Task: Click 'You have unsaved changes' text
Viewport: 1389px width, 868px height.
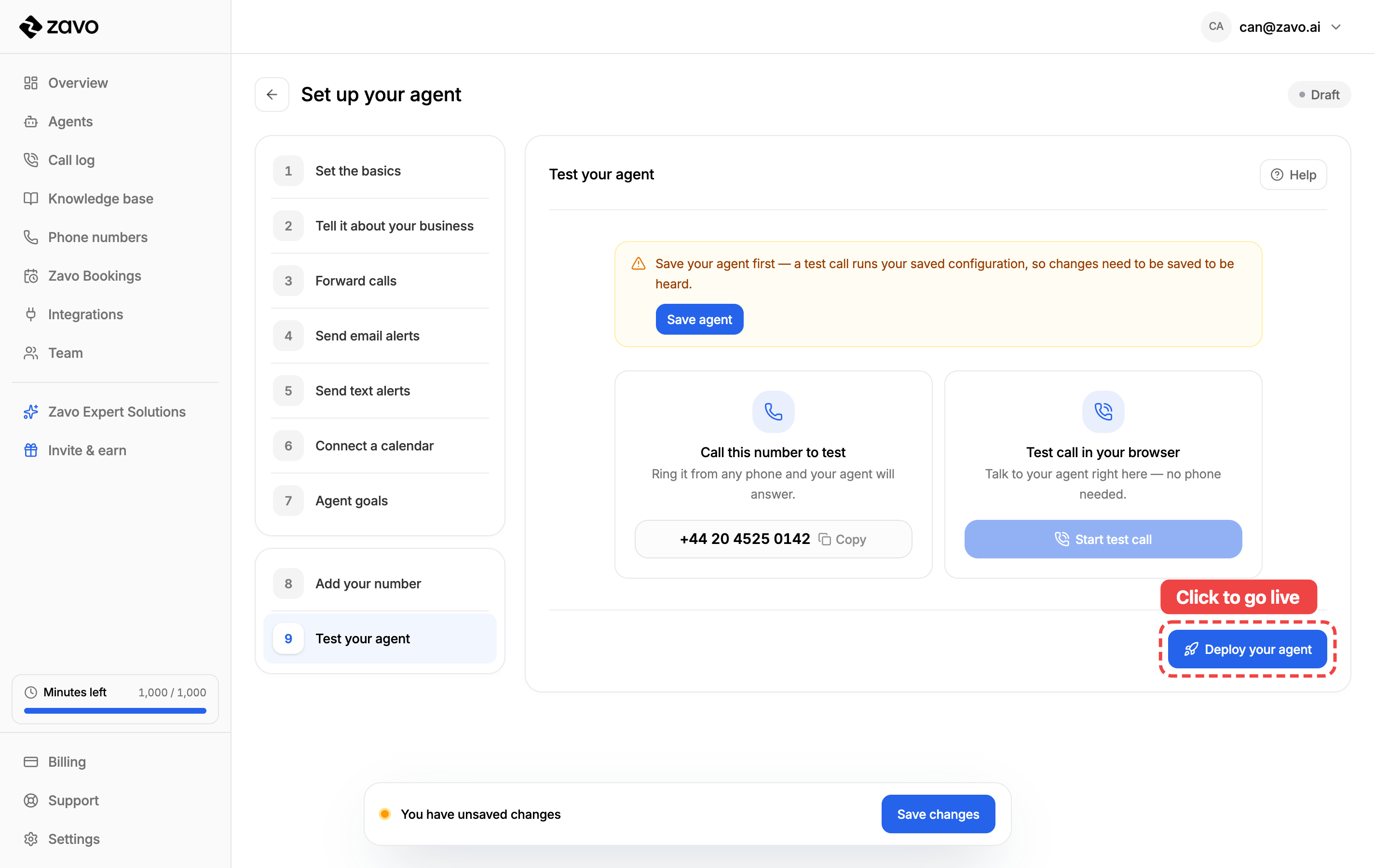Action: click(x=480, y=814)
